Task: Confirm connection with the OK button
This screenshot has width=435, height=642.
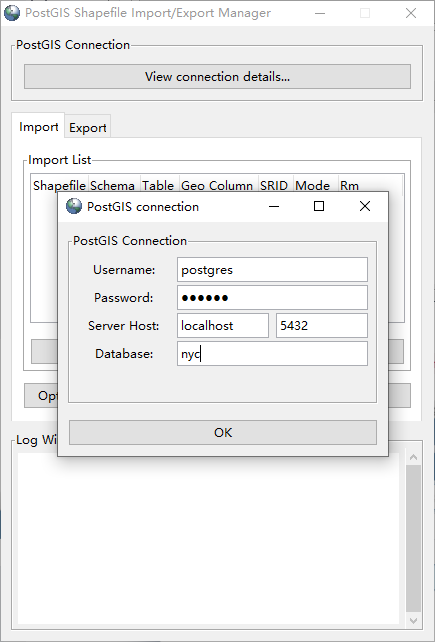Action: [223, 432]
